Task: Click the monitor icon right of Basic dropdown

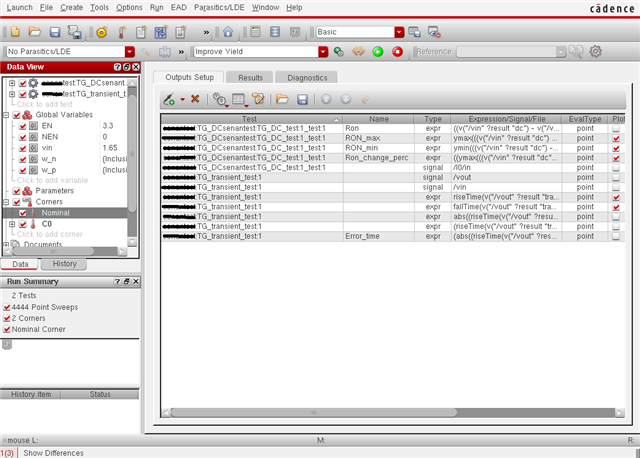Action: point(414,32)
